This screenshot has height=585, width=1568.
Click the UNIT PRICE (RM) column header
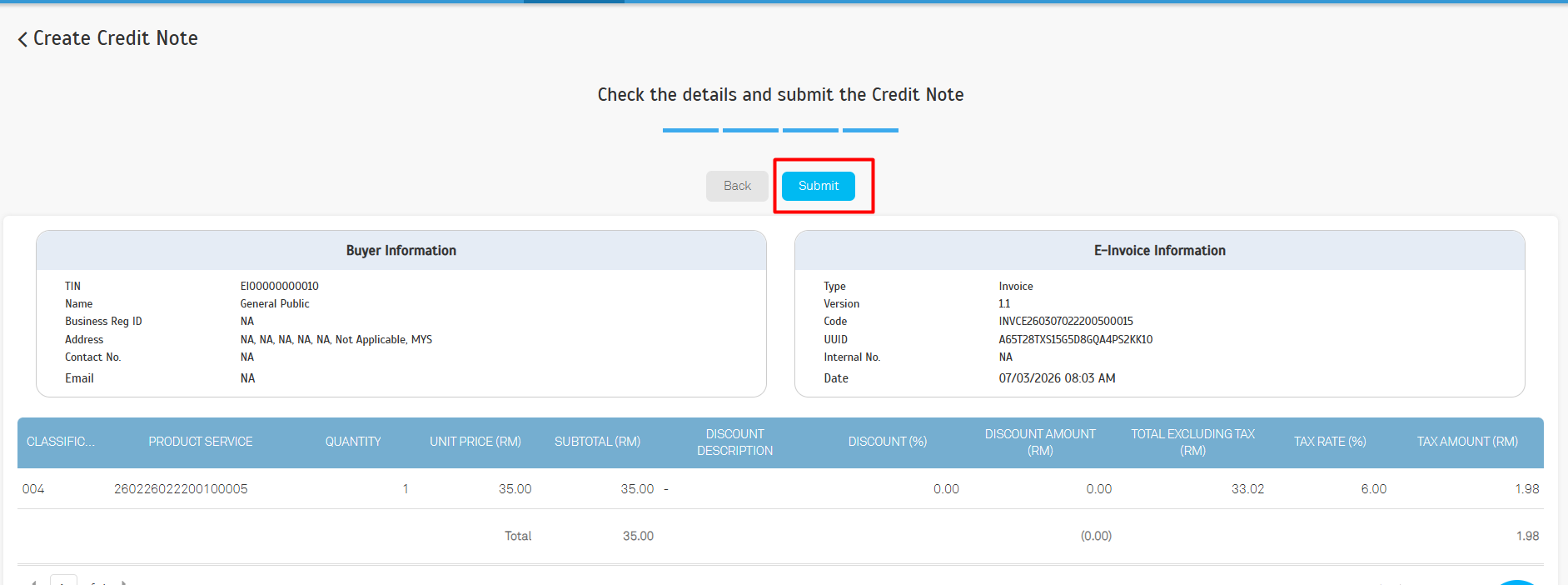pyautogui.click(x=475, y=442)
